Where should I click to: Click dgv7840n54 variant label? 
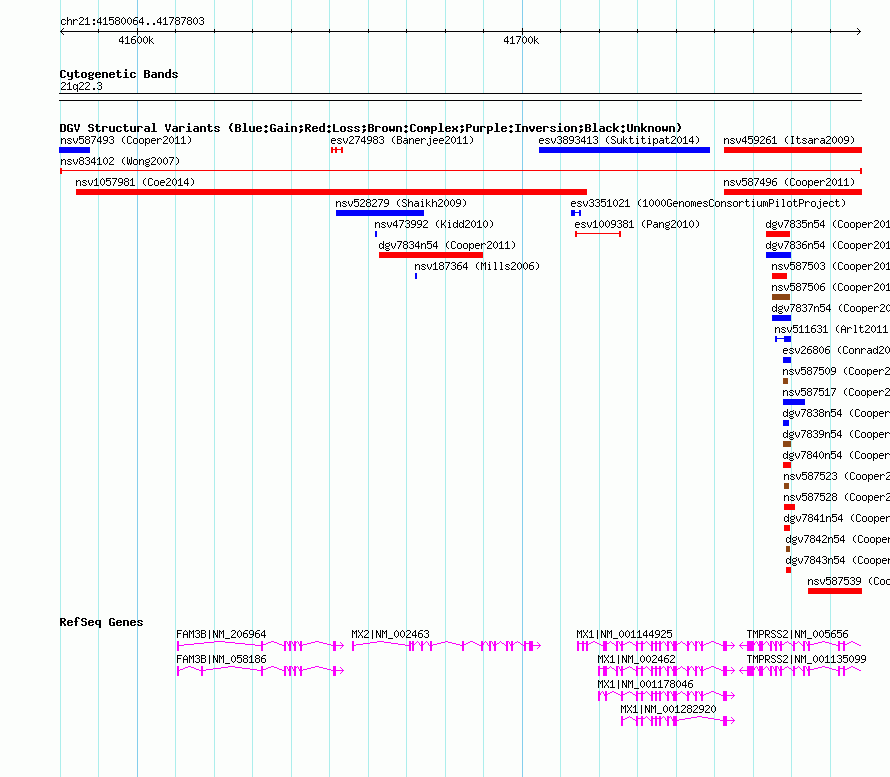click(x=836, y=455)
